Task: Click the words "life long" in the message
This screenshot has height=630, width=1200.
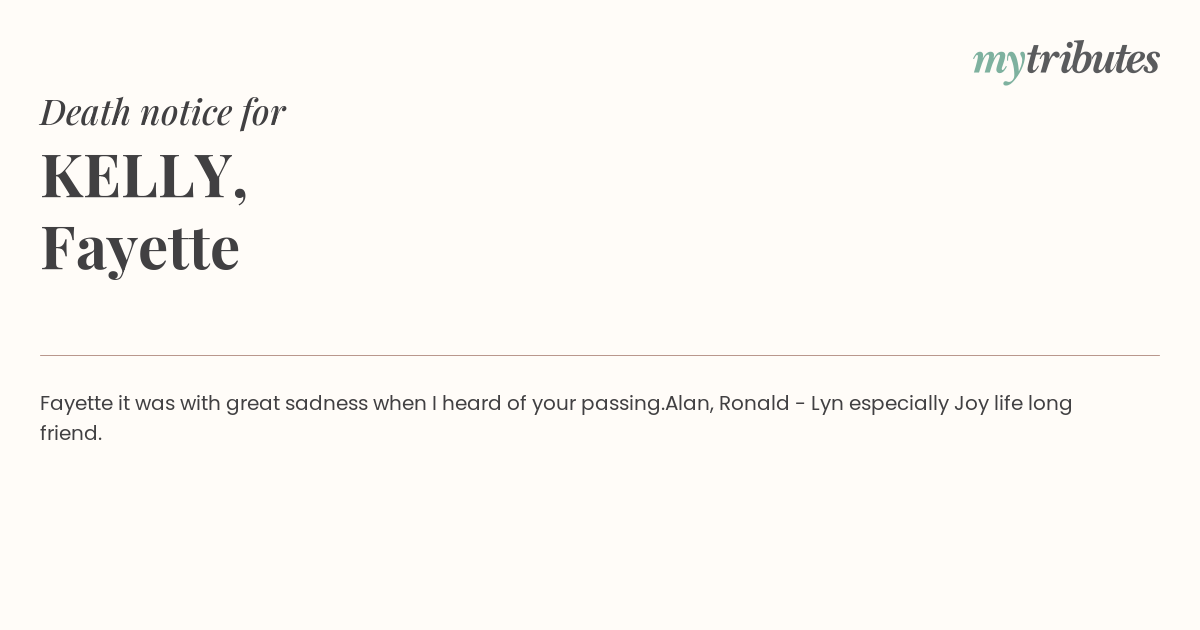Action: 1034,404
